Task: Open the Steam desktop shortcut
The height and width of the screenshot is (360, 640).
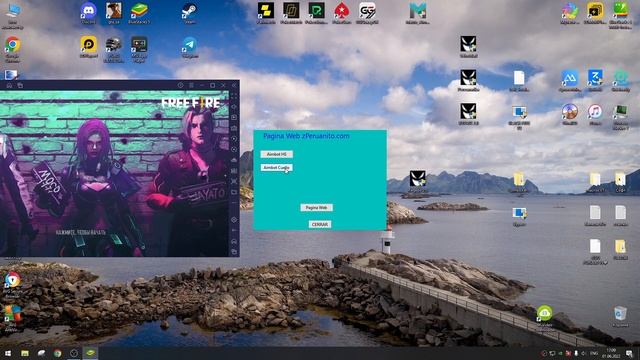Action: [x=189, y=13]
